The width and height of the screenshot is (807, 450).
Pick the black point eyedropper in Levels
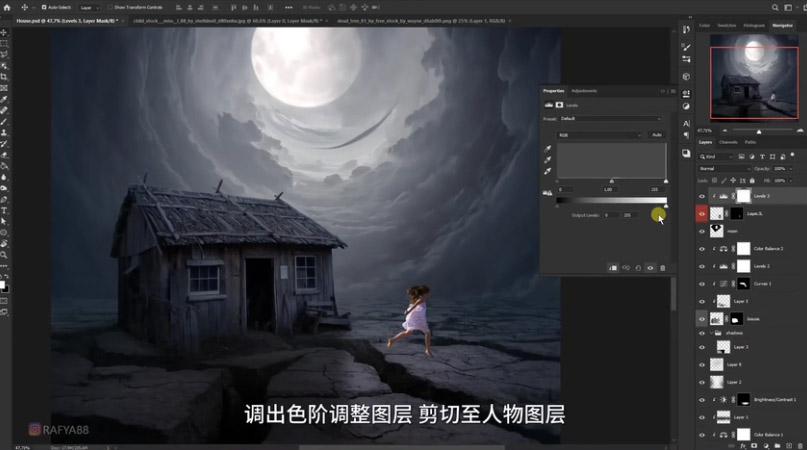pos(547,148)
